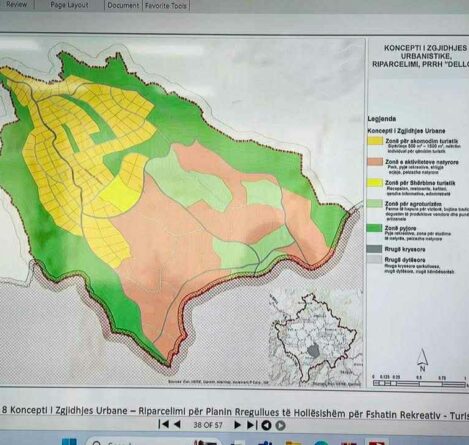Click the 'Koncepti i Zgjidhjes Urbane' legend subtitle

click(406, 131)
